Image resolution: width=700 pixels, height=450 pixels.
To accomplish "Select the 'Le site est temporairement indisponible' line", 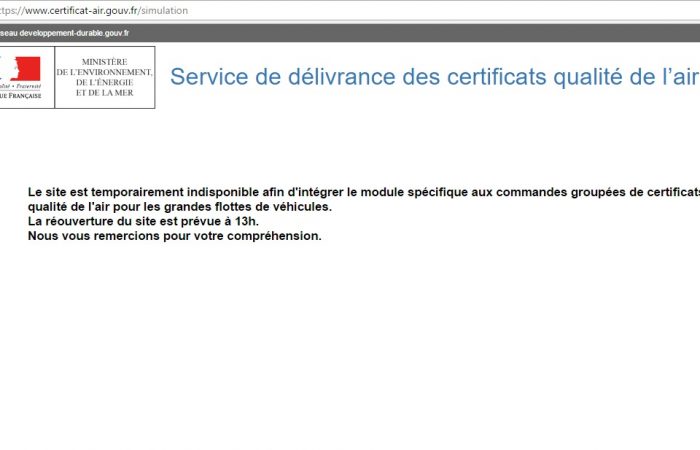I will point(364,192).
